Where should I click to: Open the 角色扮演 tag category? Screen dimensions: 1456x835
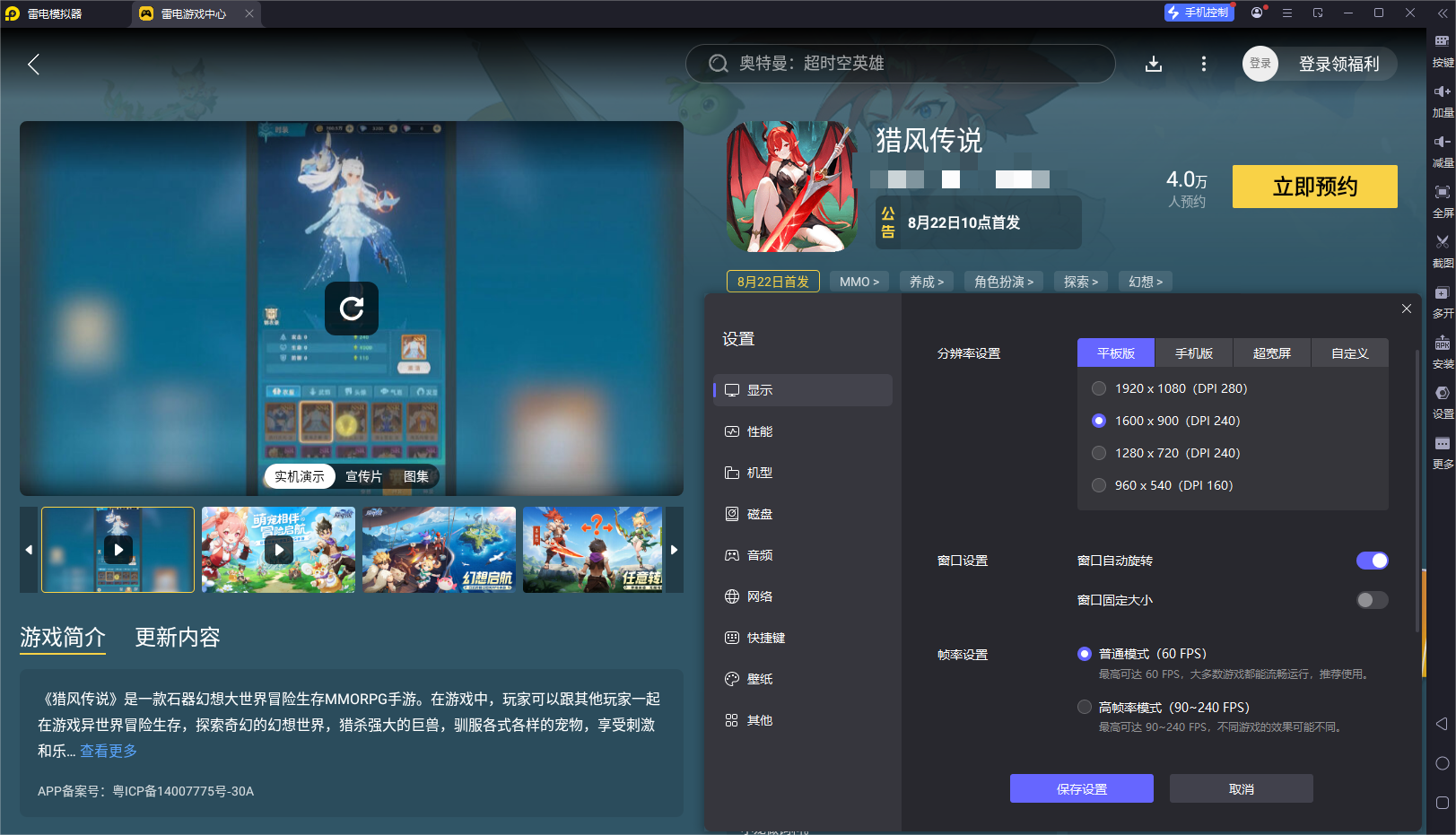tap(1004, 282)
